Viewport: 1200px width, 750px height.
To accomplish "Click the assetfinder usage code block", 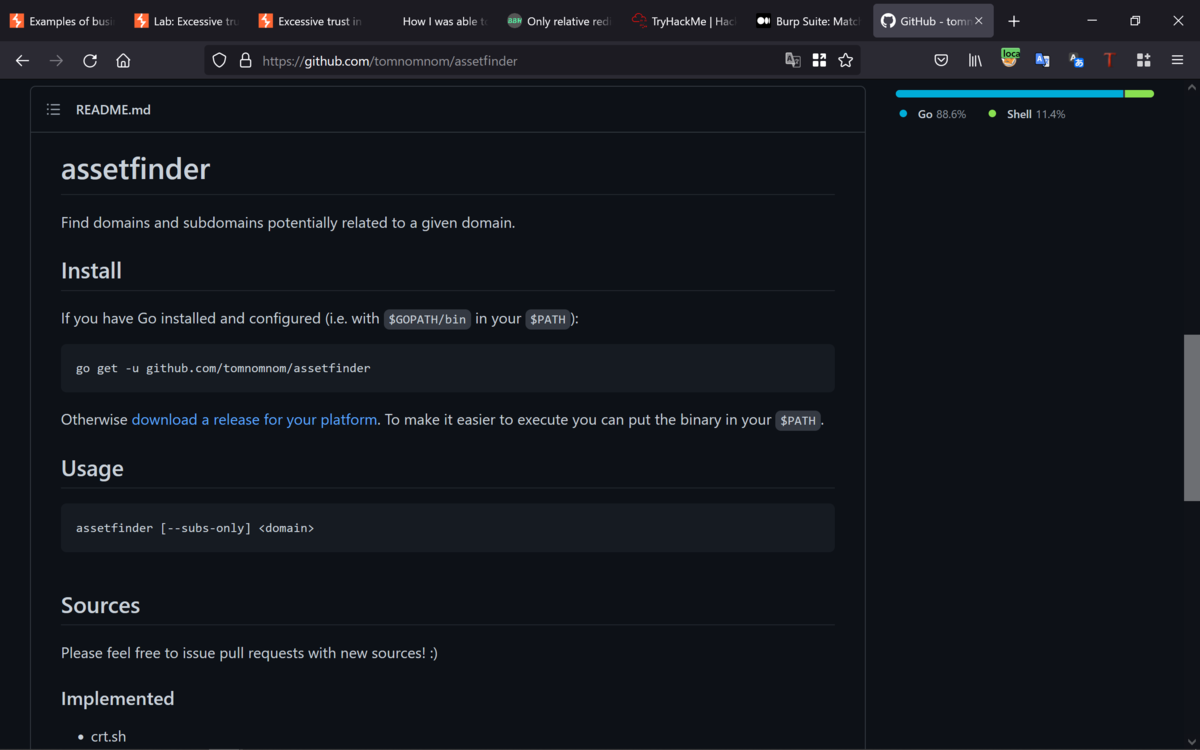I will [x=447, y=527].
